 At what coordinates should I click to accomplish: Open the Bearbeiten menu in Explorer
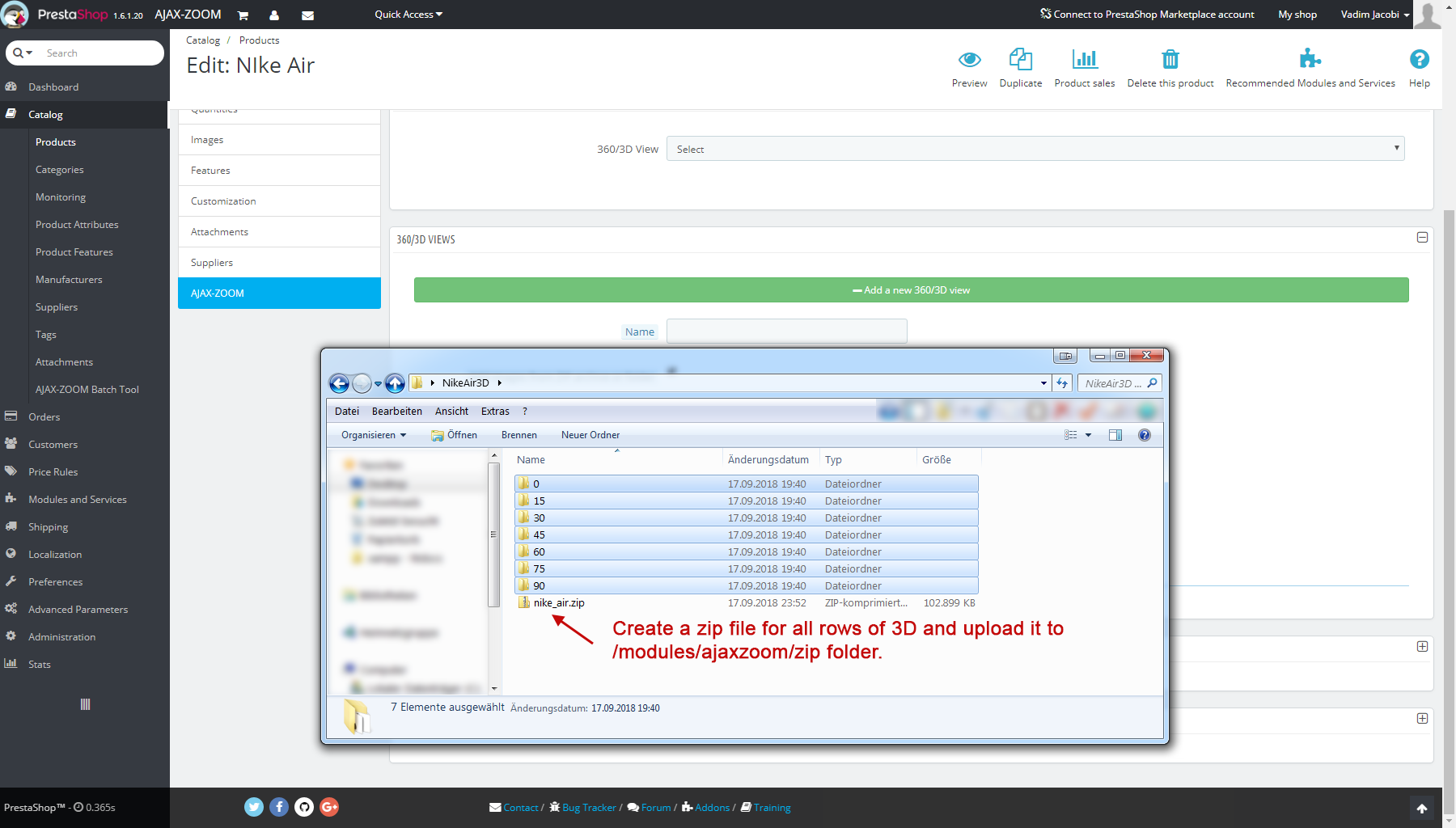[397, 412]
